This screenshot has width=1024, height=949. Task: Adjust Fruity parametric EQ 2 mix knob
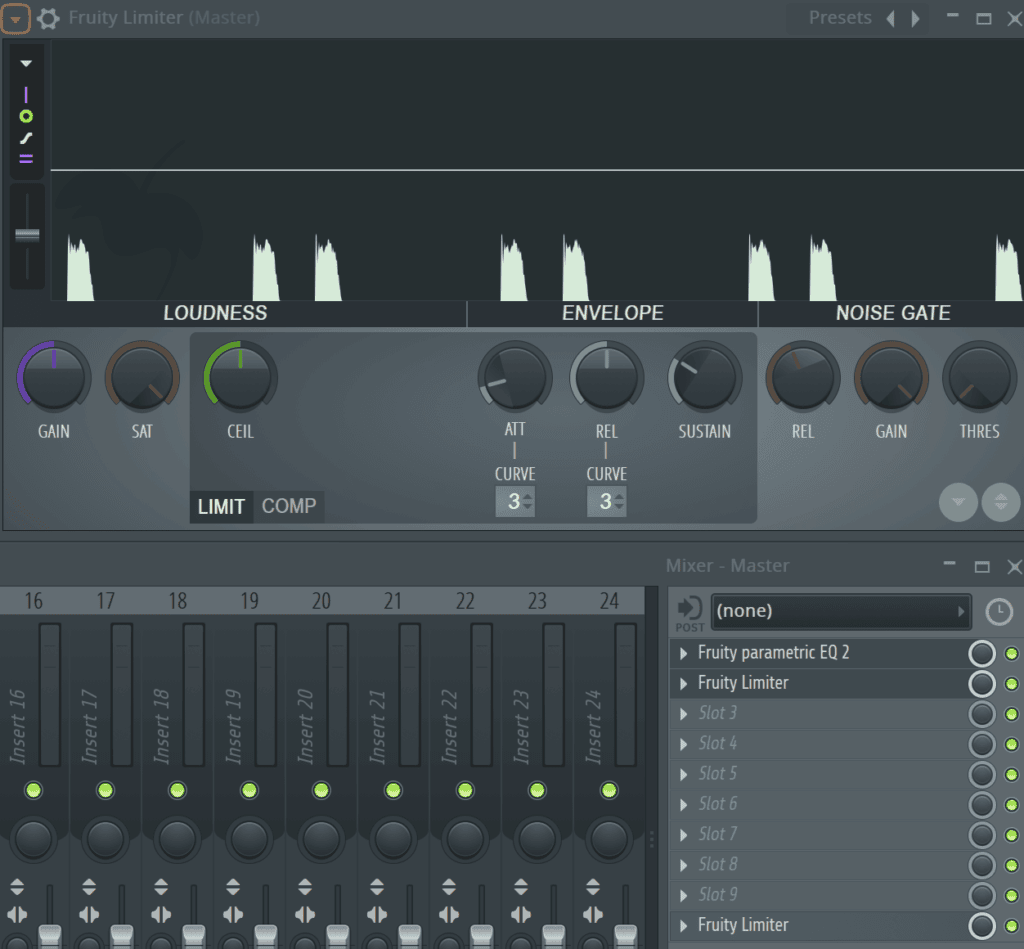point(982,654)
